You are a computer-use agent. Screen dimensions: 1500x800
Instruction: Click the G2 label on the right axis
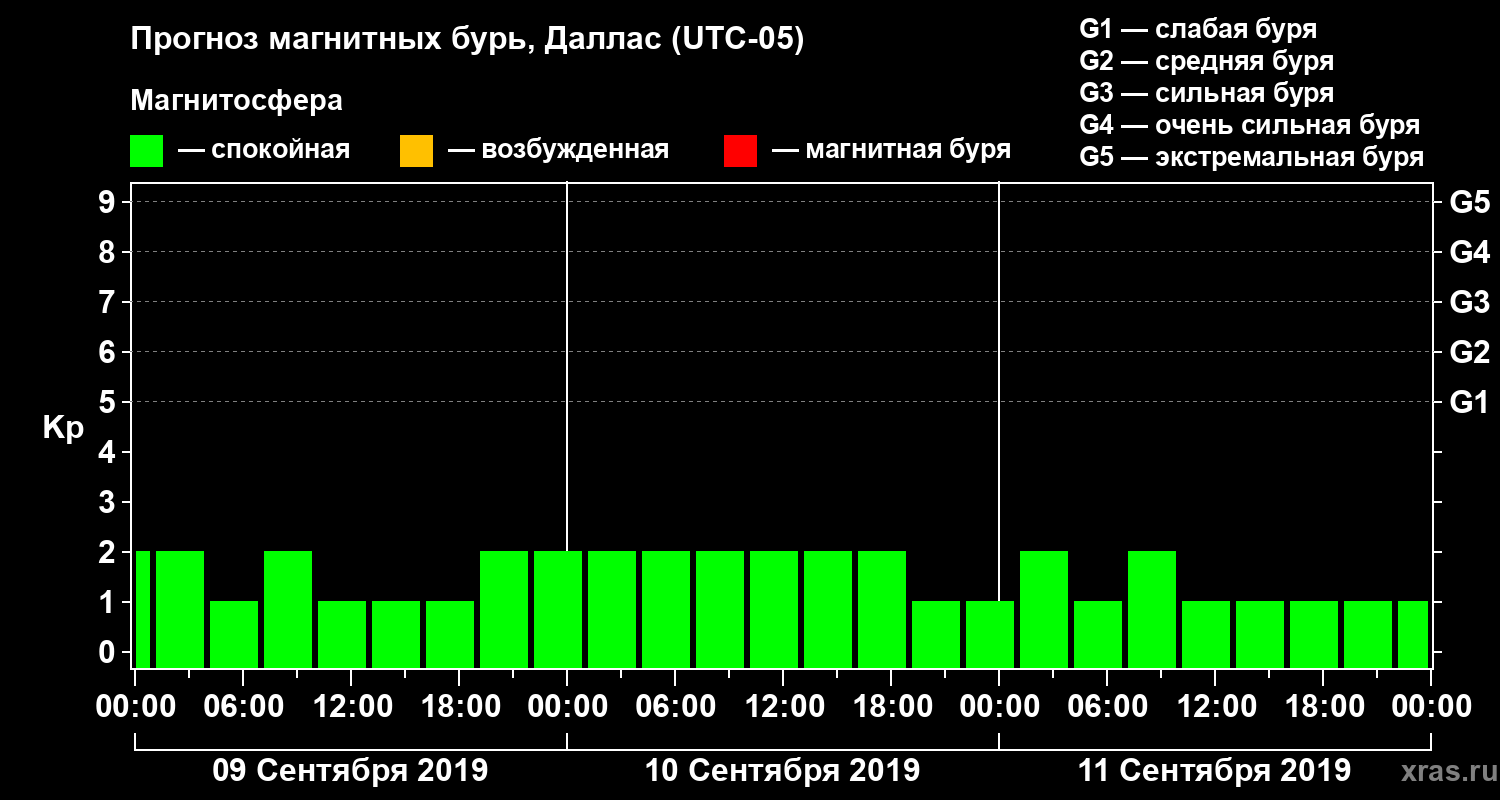pyautogui.click(x=1469, y=352)
